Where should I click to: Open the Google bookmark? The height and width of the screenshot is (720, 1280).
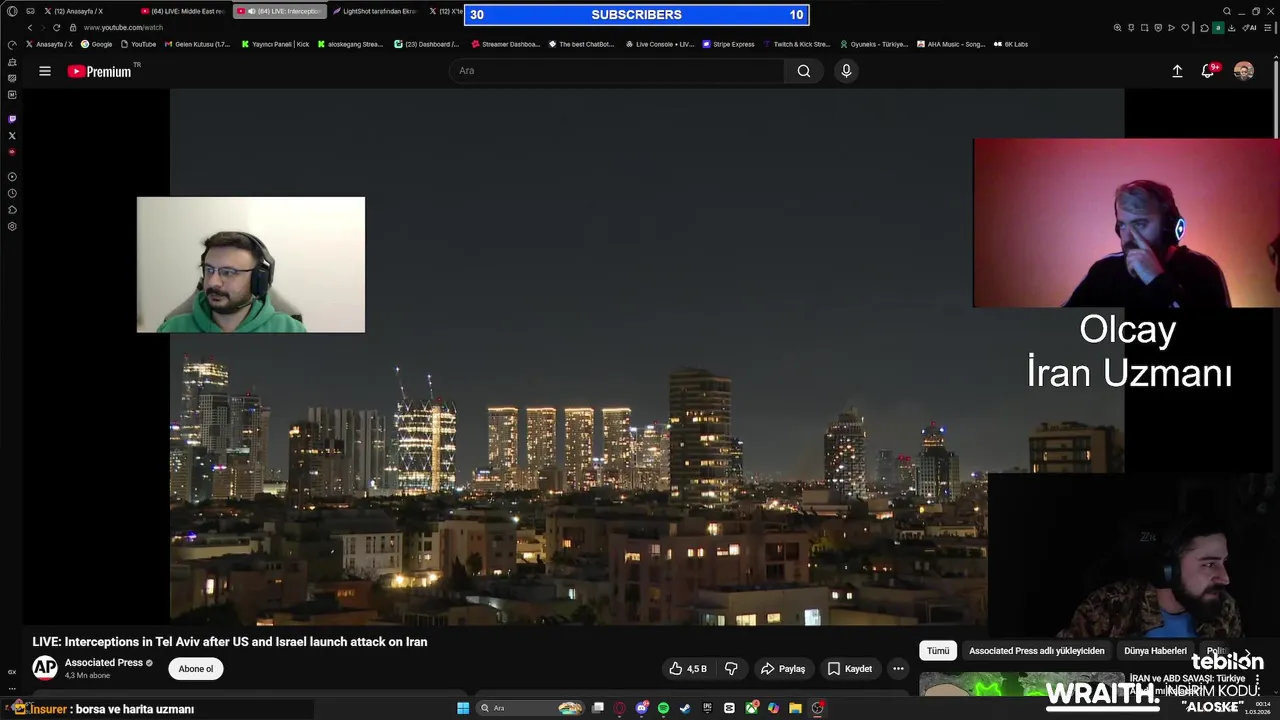pos(97,44)
